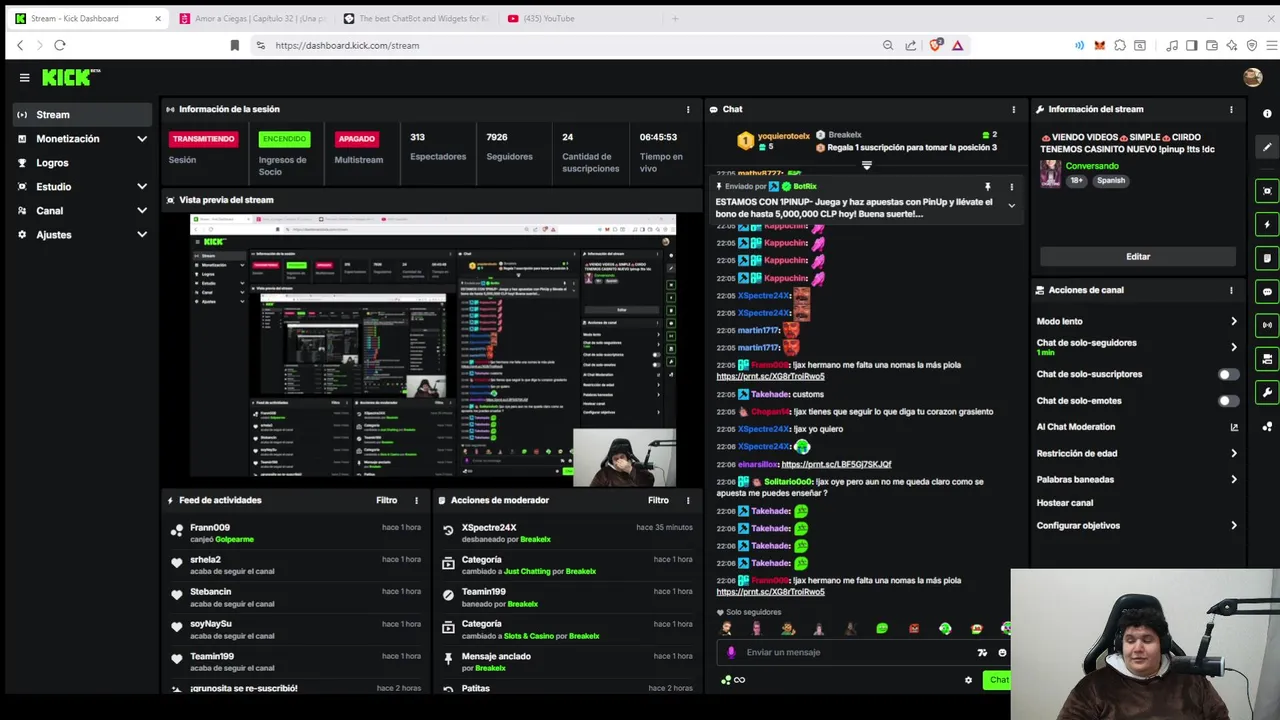1280x720 pixels.
Task: Select Logros in left sidebar
Action: [83, 163]
